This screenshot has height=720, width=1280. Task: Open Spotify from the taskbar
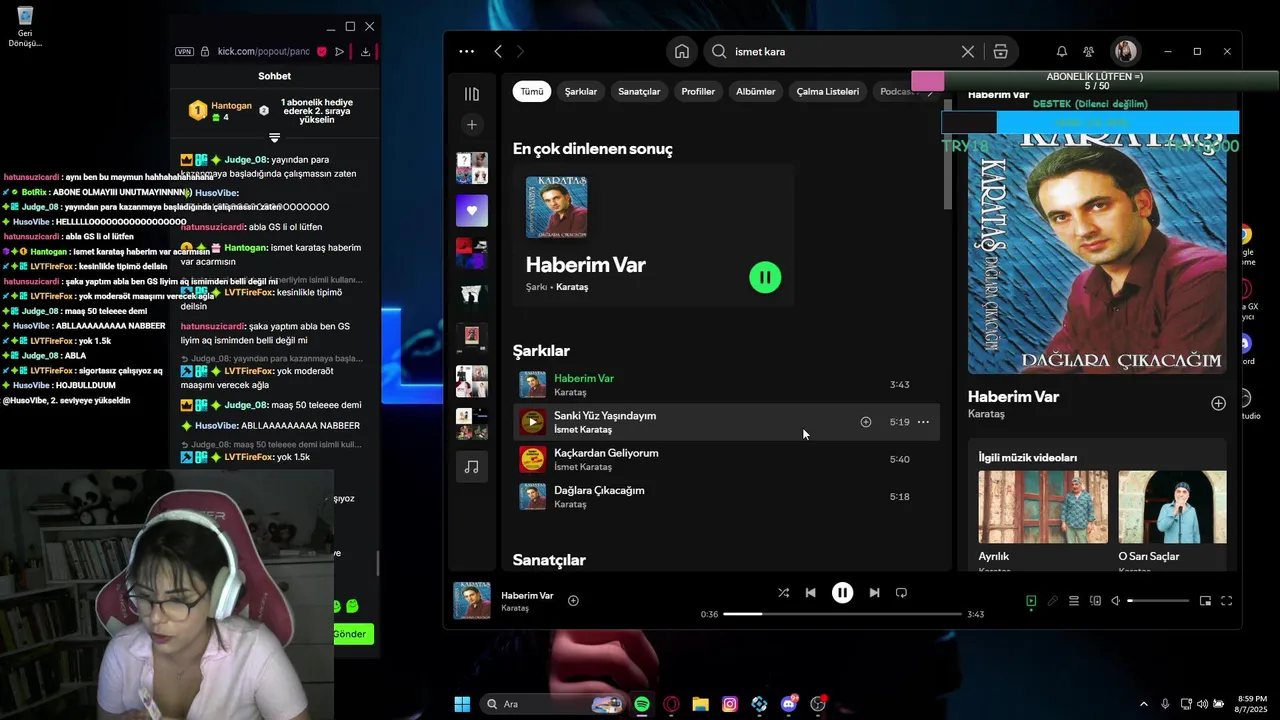coord(642,704)
